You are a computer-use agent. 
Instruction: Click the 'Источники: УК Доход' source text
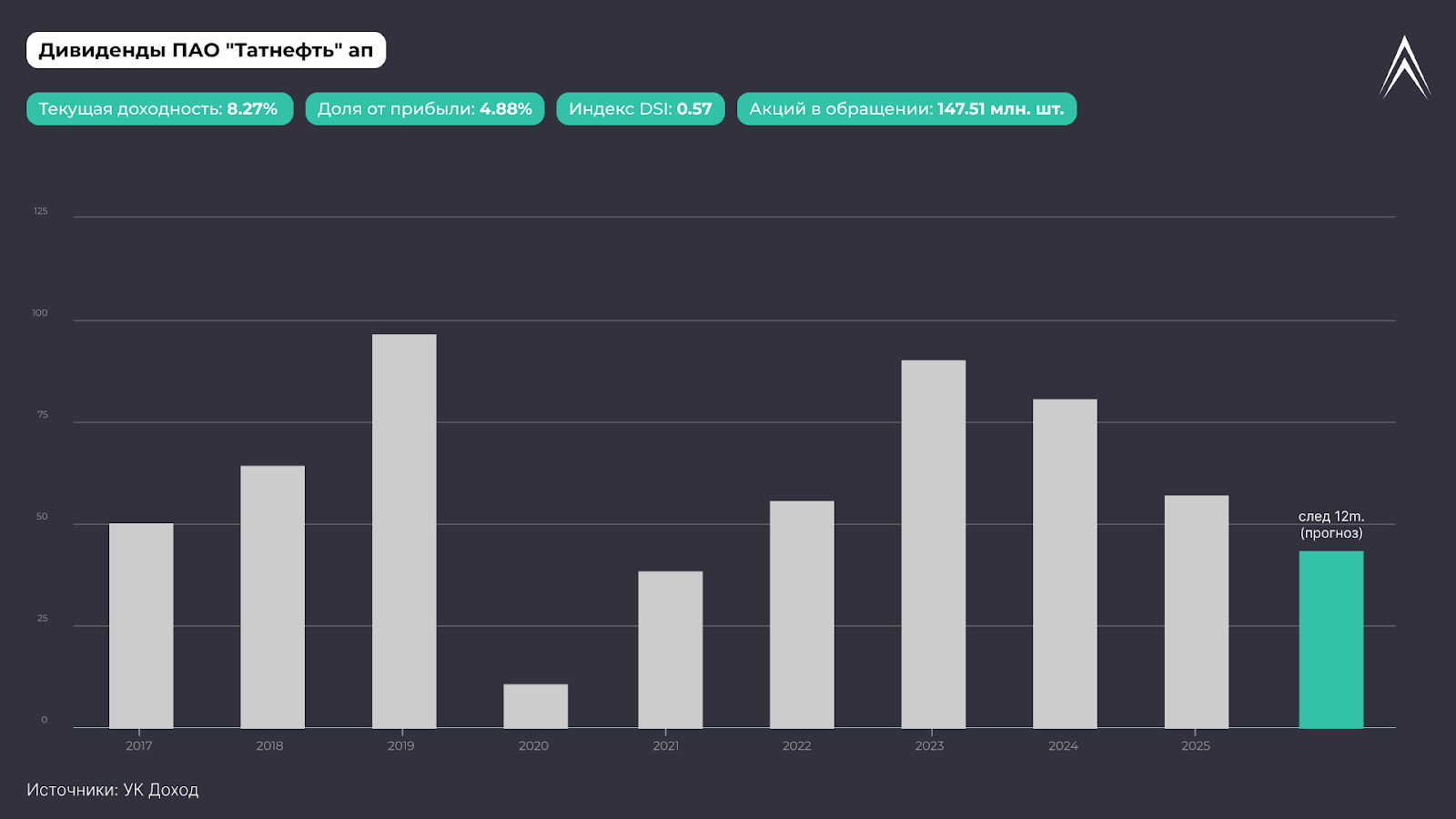point(113,790)
